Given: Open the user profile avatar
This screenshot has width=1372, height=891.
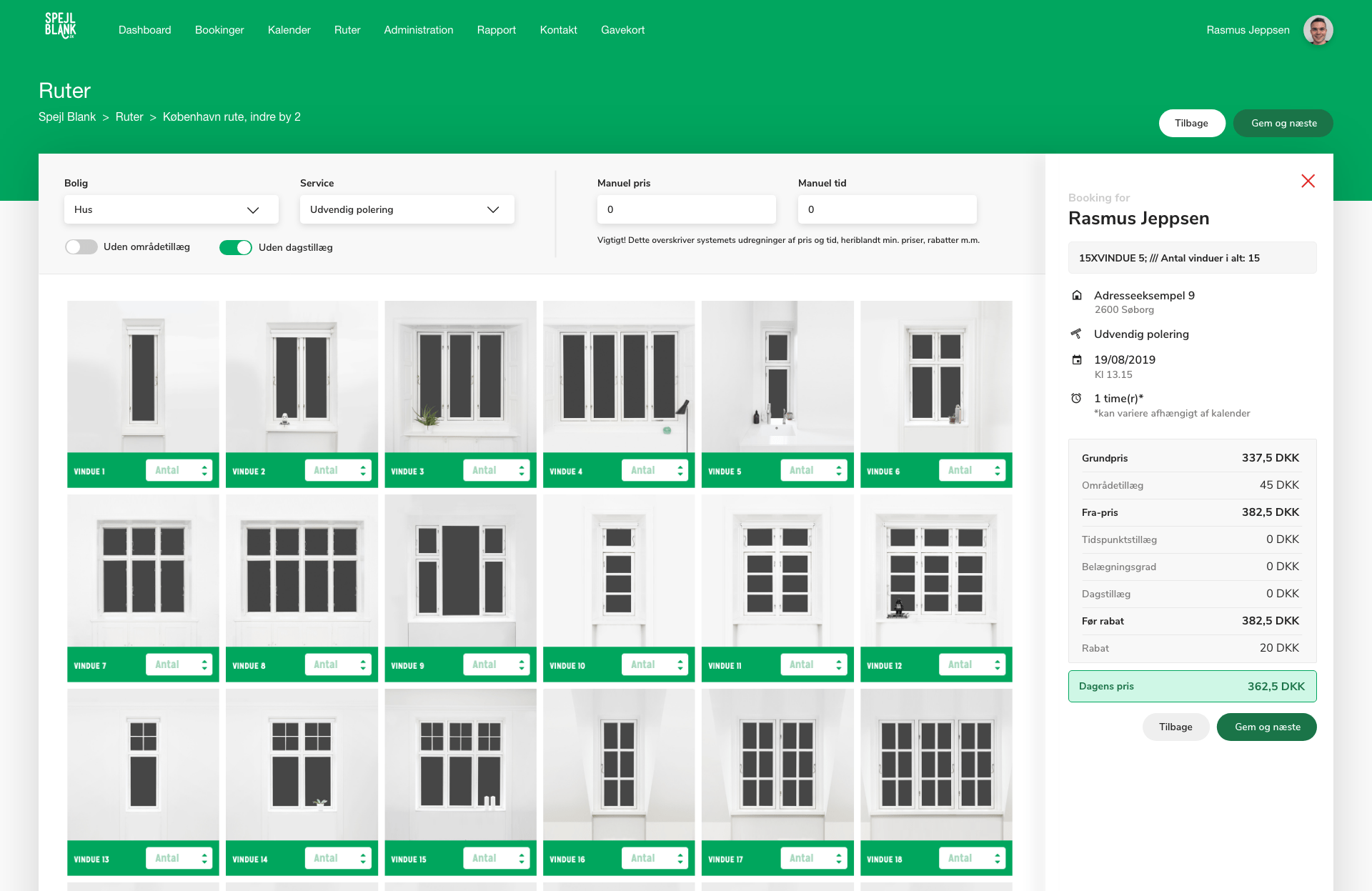Looking at the screenshot, I should (x=1318, y=30).
